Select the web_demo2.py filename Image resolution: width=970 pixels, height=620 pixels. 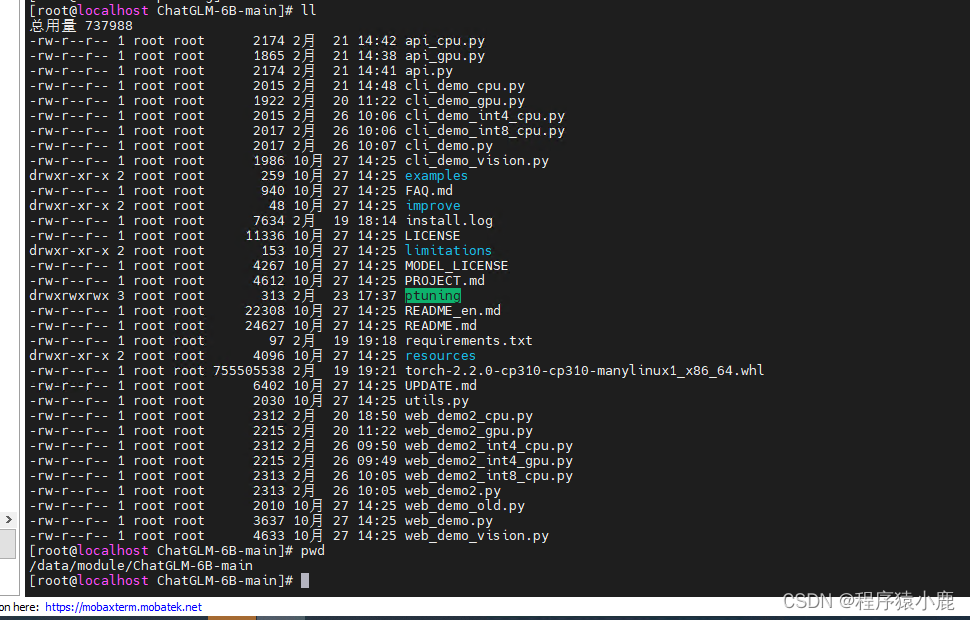pos(453,491)
